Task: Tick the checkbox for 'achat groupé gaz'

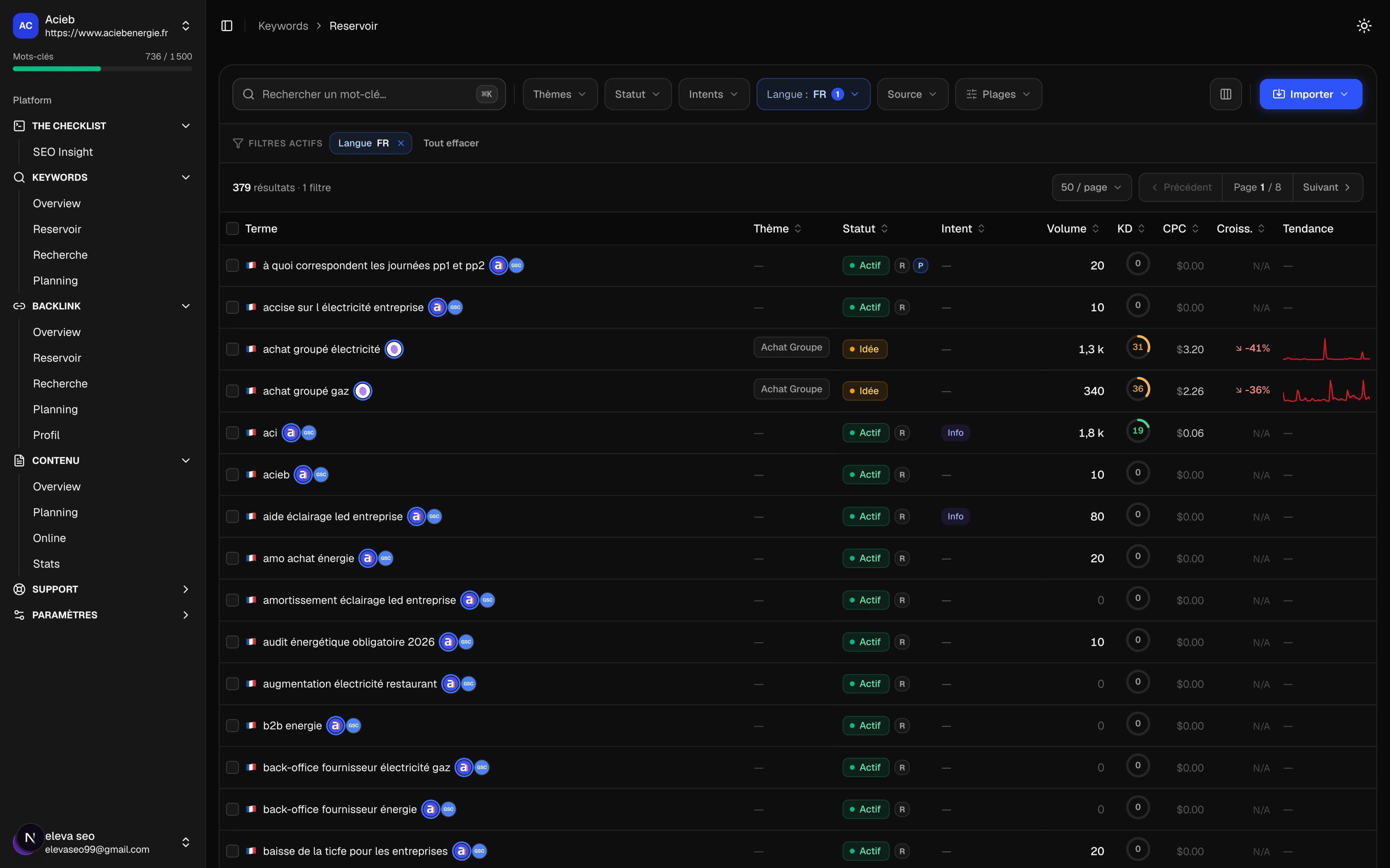Action: (x=232, y=391)
